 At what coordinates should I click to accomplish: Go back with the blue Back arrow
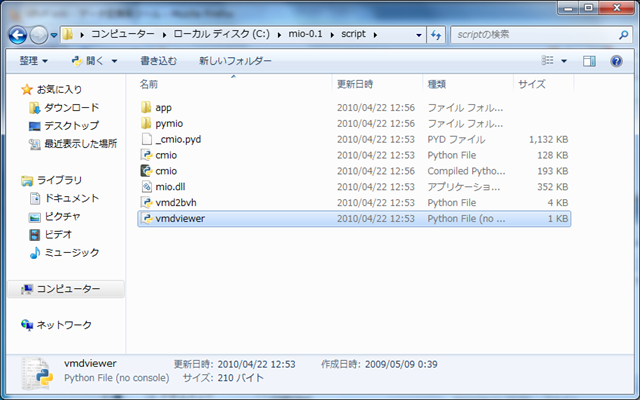(18, 35)
